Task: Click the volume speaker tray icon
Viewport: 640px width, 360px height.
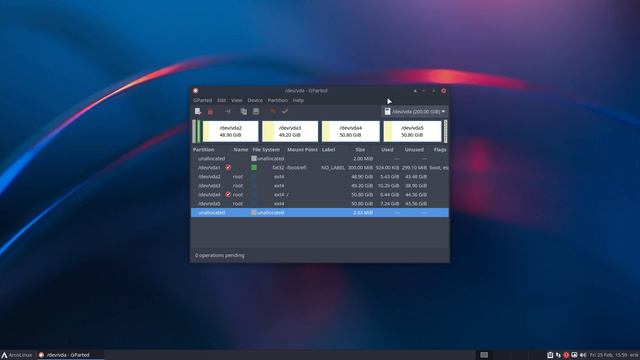Action: click(x=583, y=355)
